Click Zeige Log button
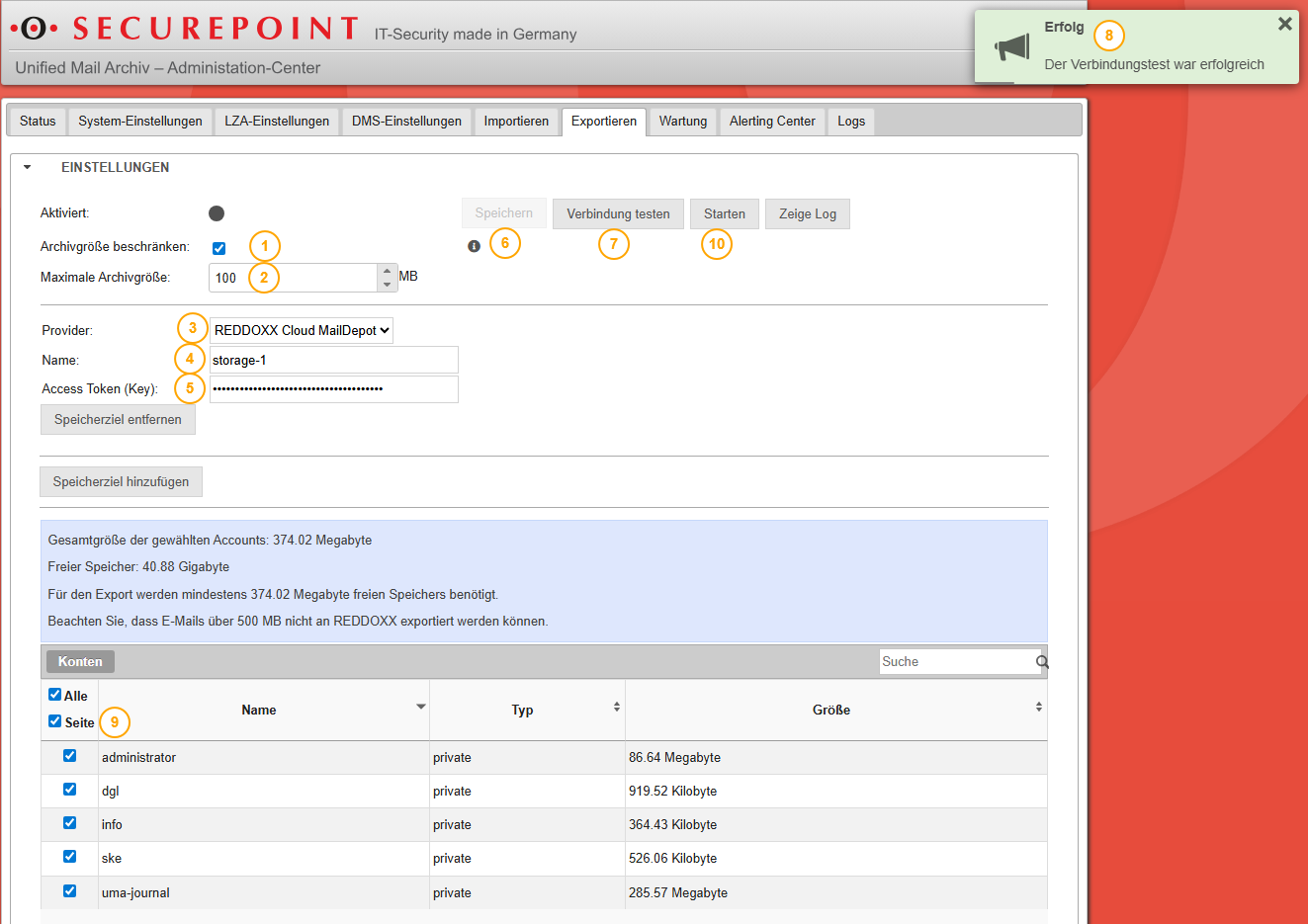The height and width of the screenshot is (924, 1308). (x=808, y=214)
